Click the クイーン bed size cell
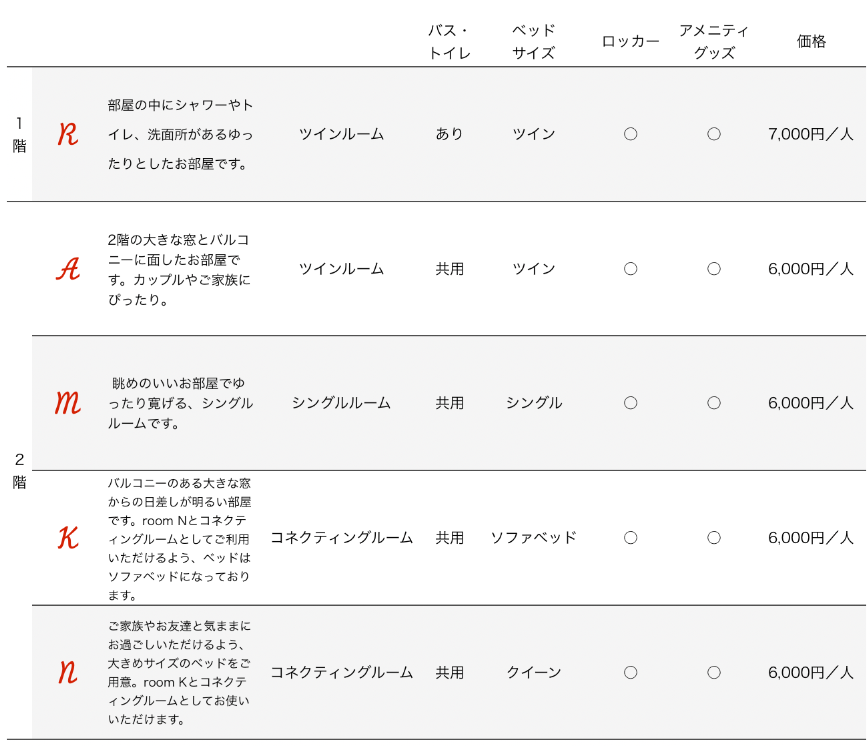This screenshot has width=868, height=746. point(534,672)
